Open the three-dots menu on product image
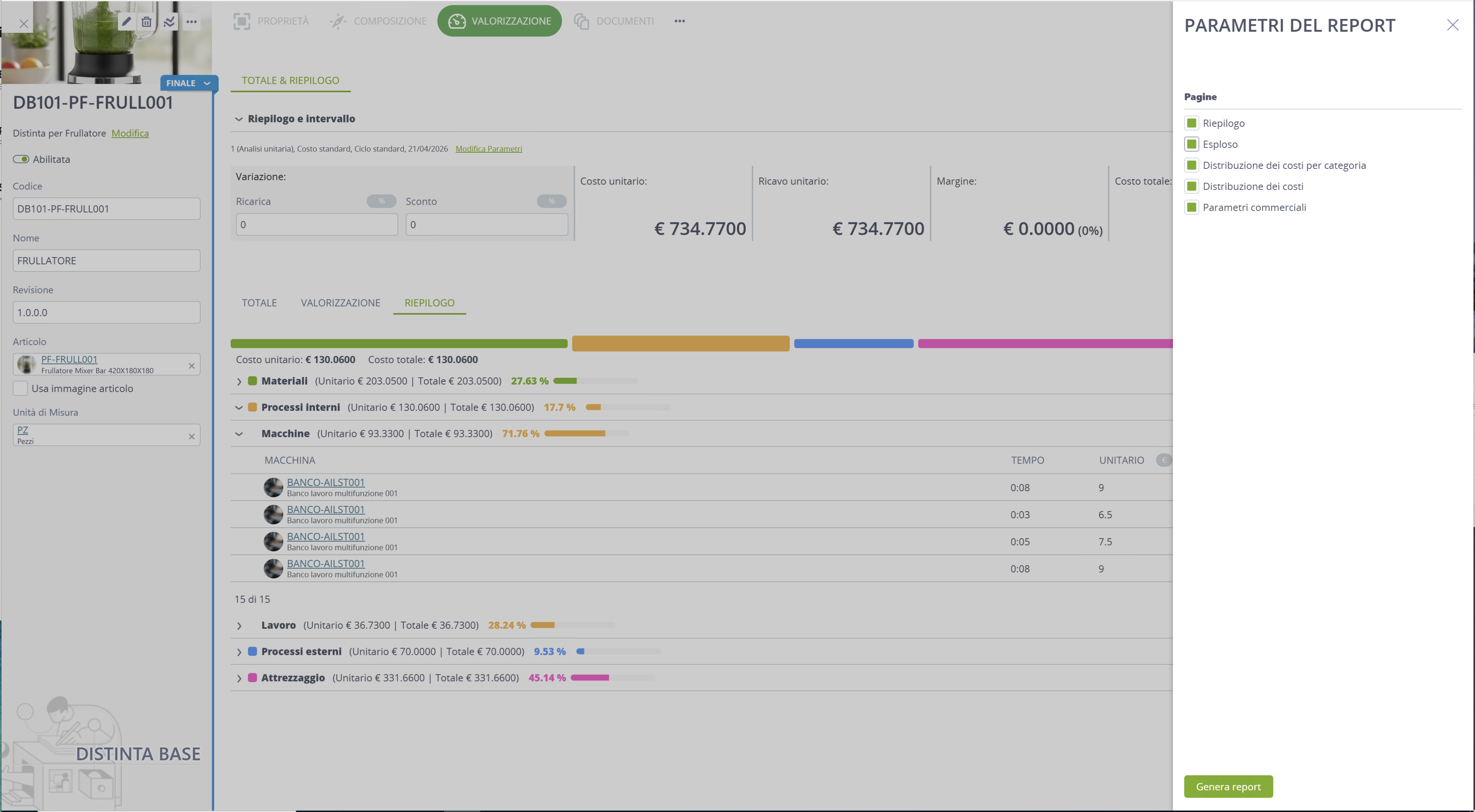This screenshot has width=1475, height=812. 191,22
